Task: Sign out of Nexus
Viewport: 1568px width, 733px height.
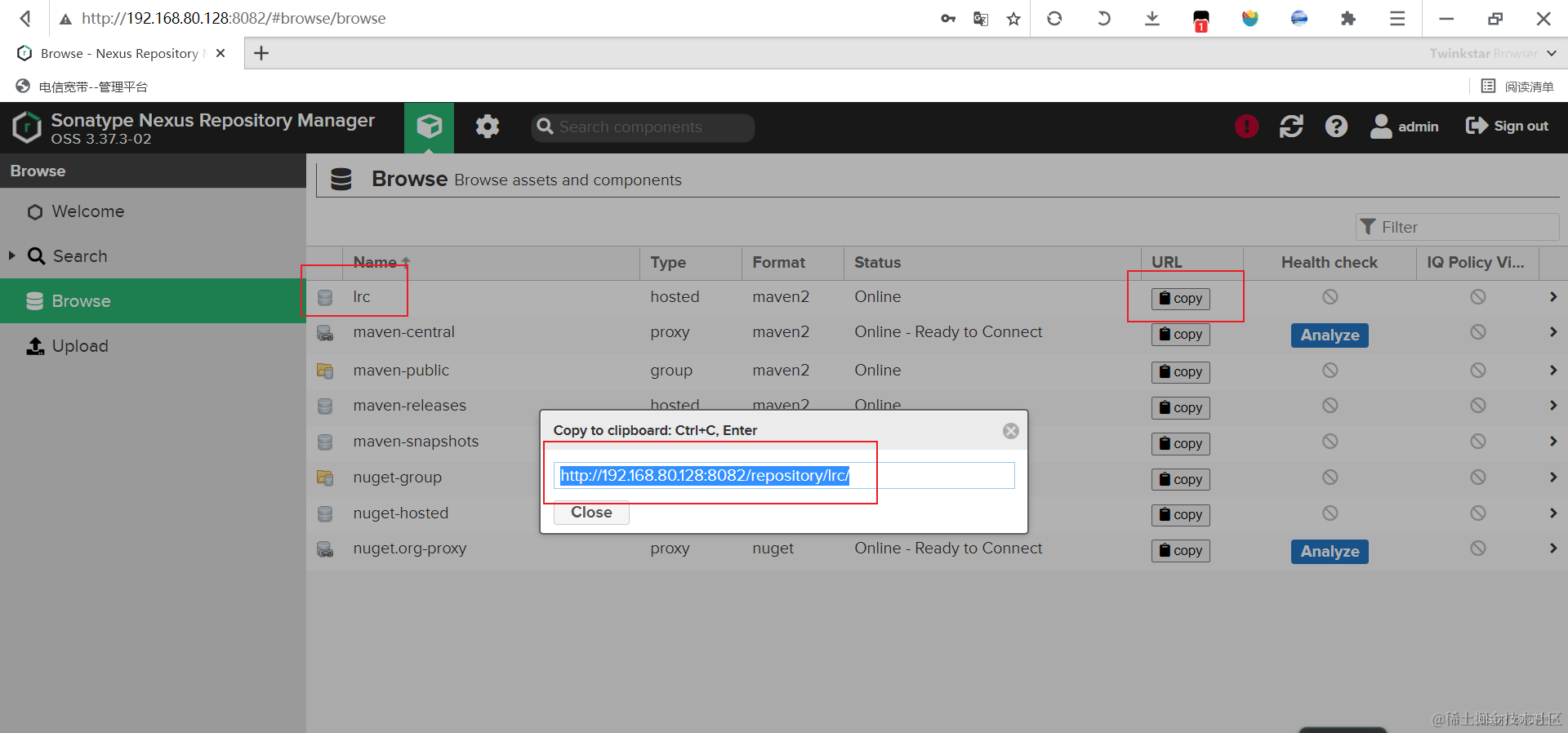Action: click(x=1507, y=126)
